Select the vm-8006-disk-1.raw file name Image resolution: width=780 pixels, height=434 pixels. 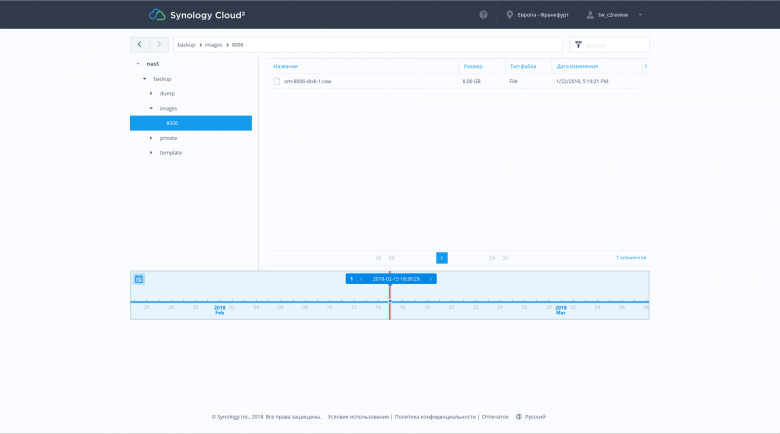(307, 81)
